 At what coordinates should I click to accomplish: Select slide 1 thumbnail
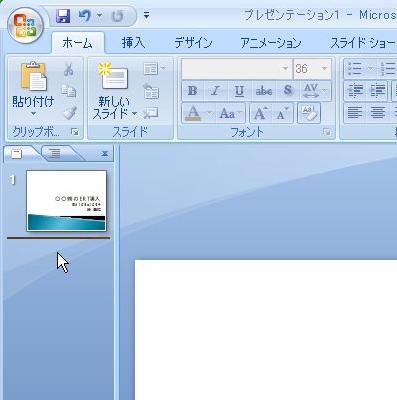click(x=67, y=201)
